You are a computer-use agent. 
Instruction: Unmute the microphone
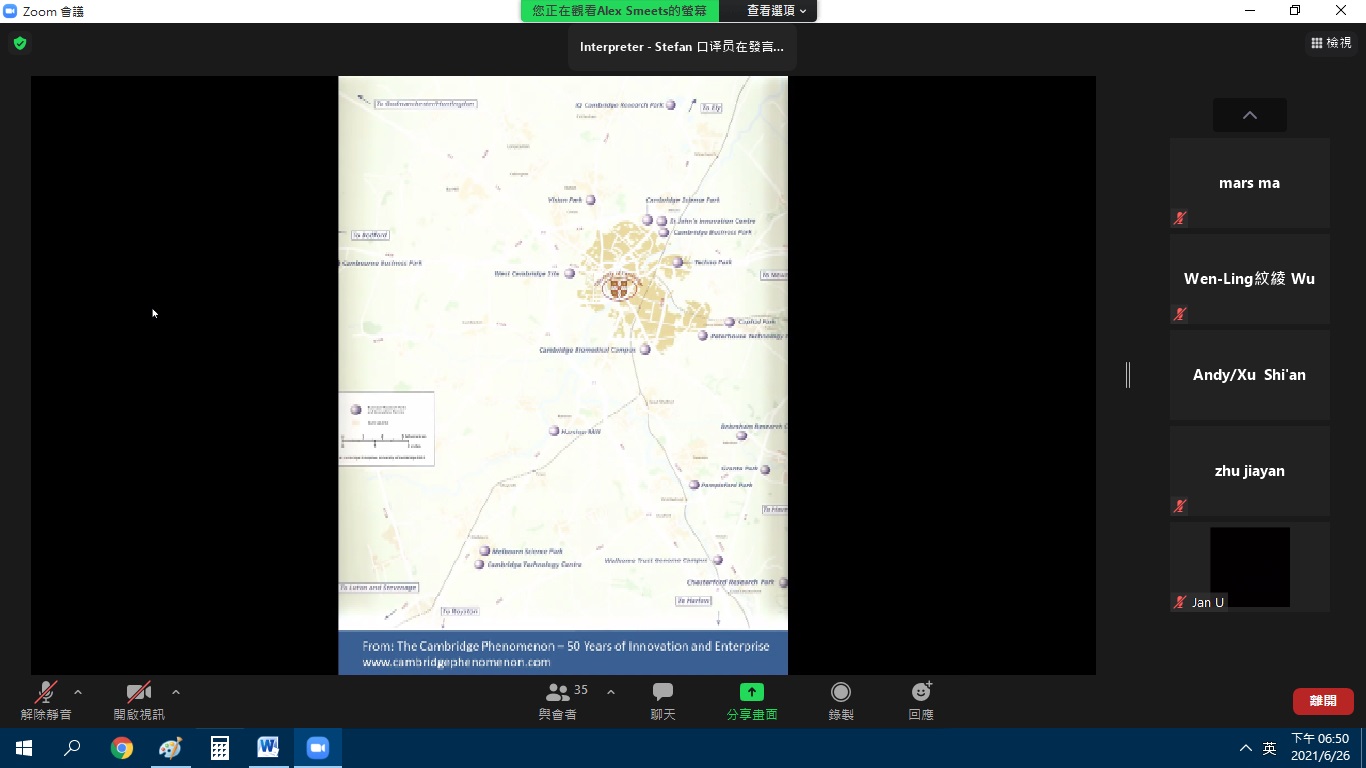46,692
